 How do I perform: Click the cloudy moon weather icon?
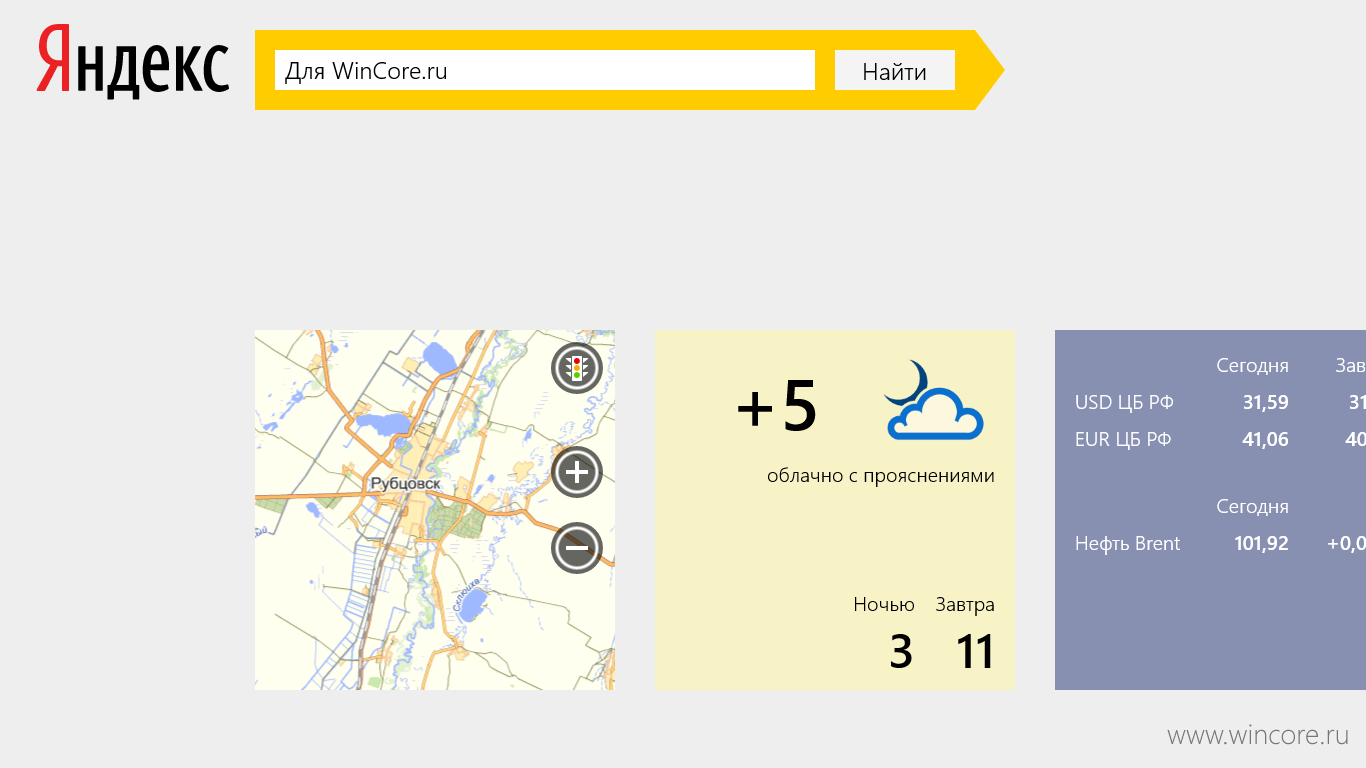coord(934,400)
